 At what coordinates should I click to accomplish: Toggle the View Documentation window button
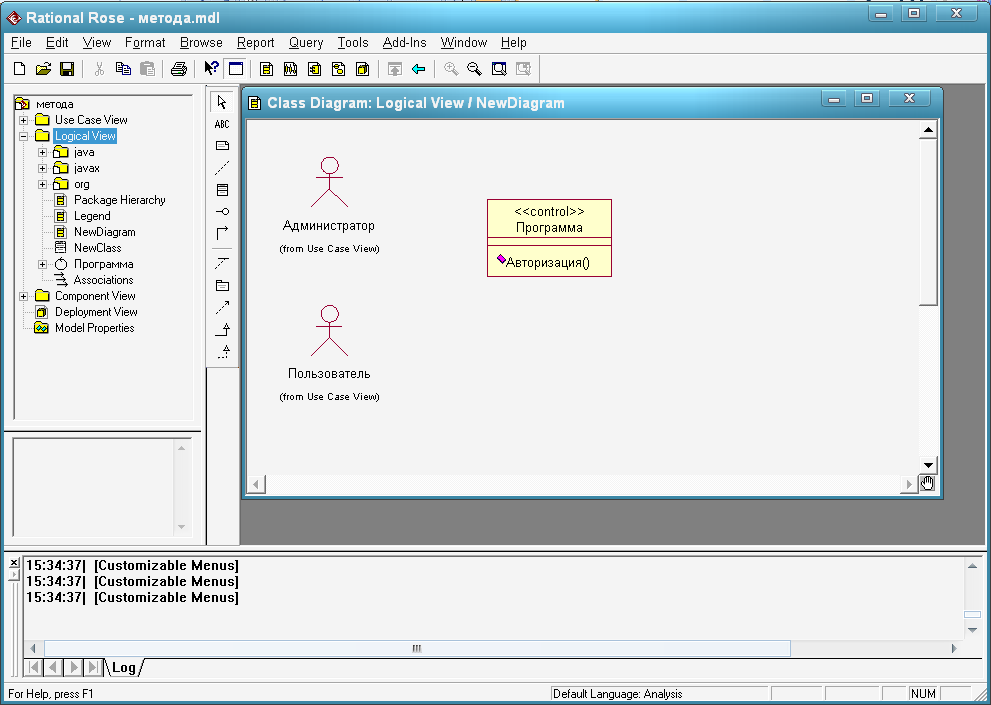[x=236, y=69]
